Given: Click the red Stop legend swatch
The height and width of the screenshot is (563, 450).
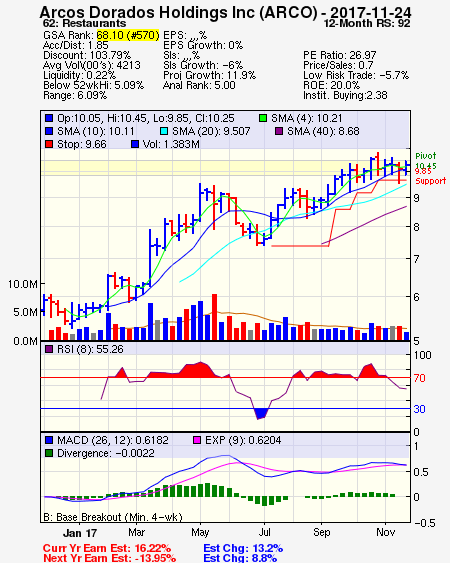Looking at the screenshot, I should click(x=49, y=144).
